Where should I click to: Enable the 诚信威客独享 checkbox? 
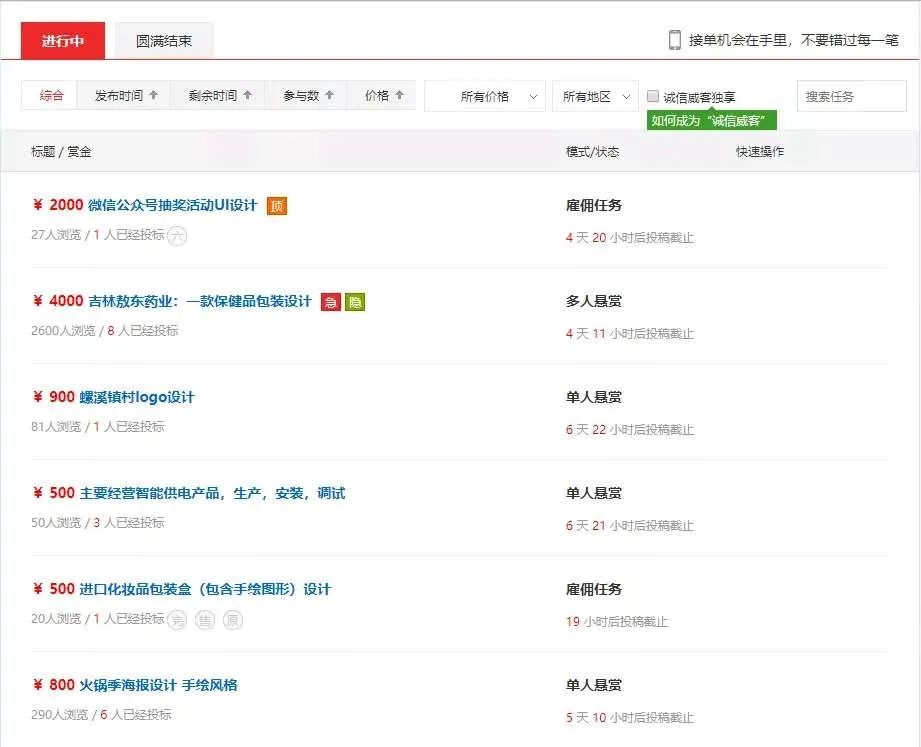pyautogui.click(x=654, y=96)
